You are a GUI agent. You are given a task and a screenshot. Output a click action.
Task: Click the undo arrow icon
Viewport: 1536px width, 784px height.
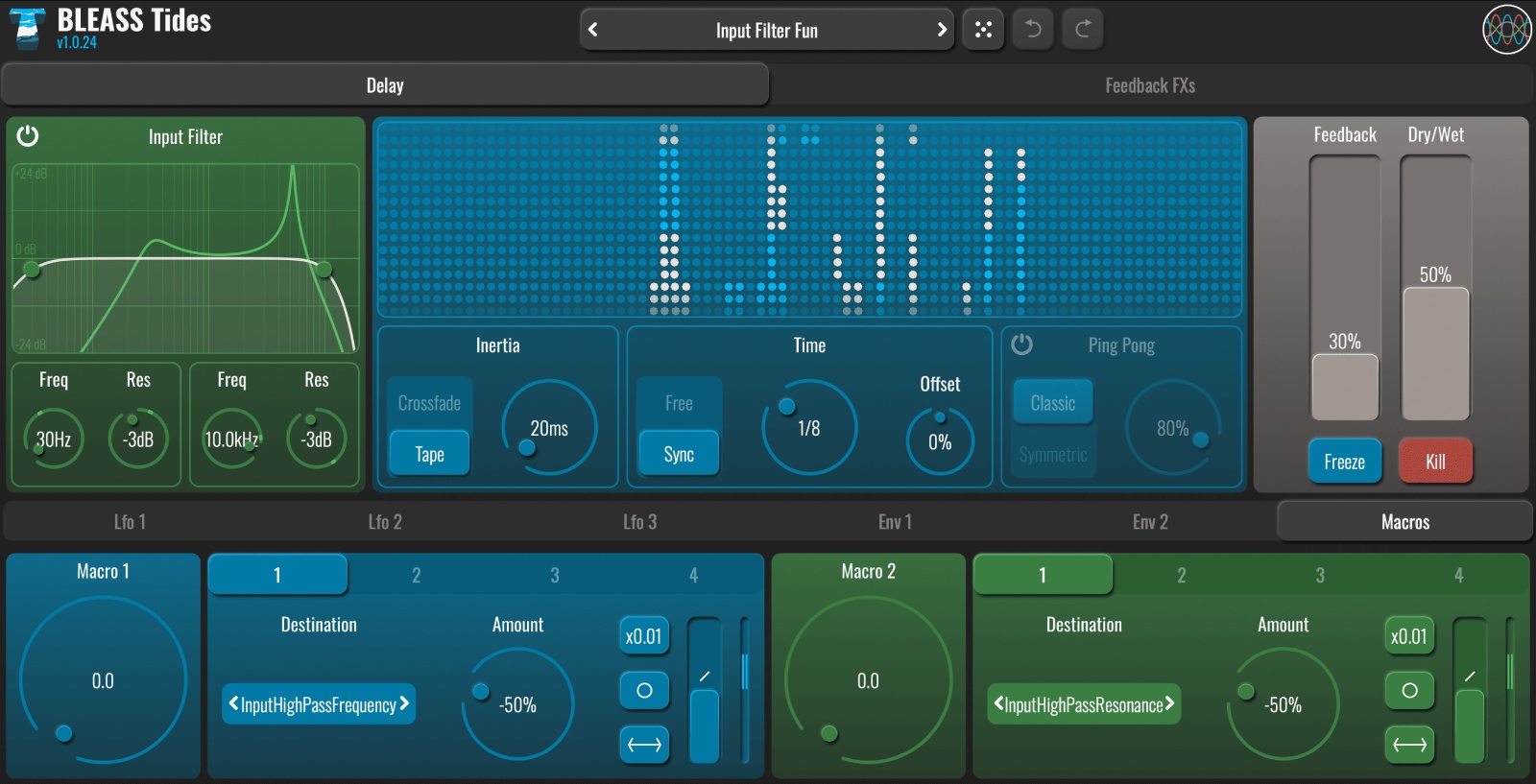click(1033, 30)
